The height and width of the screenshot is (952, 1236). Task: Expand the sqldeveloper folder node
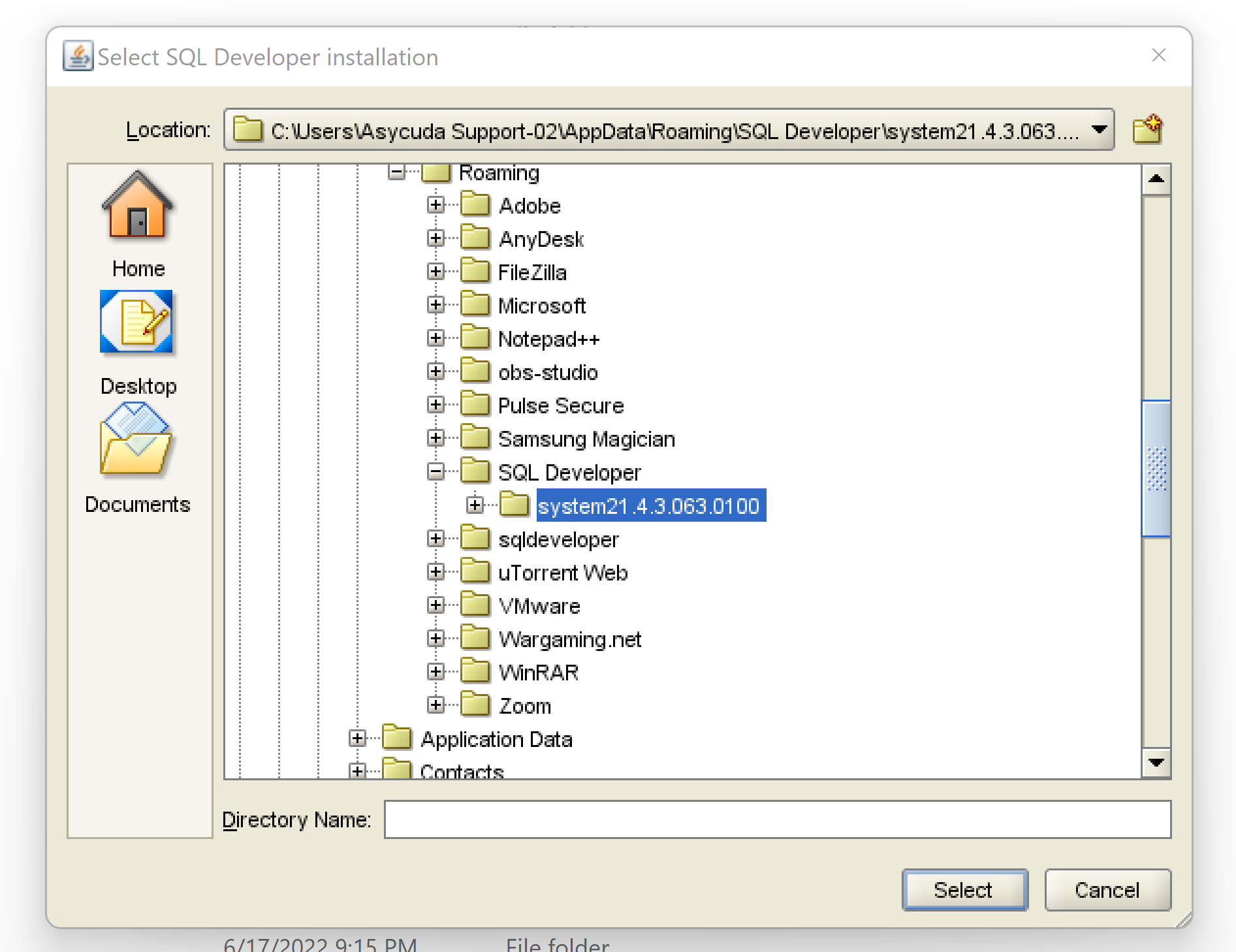pos(436,538)
